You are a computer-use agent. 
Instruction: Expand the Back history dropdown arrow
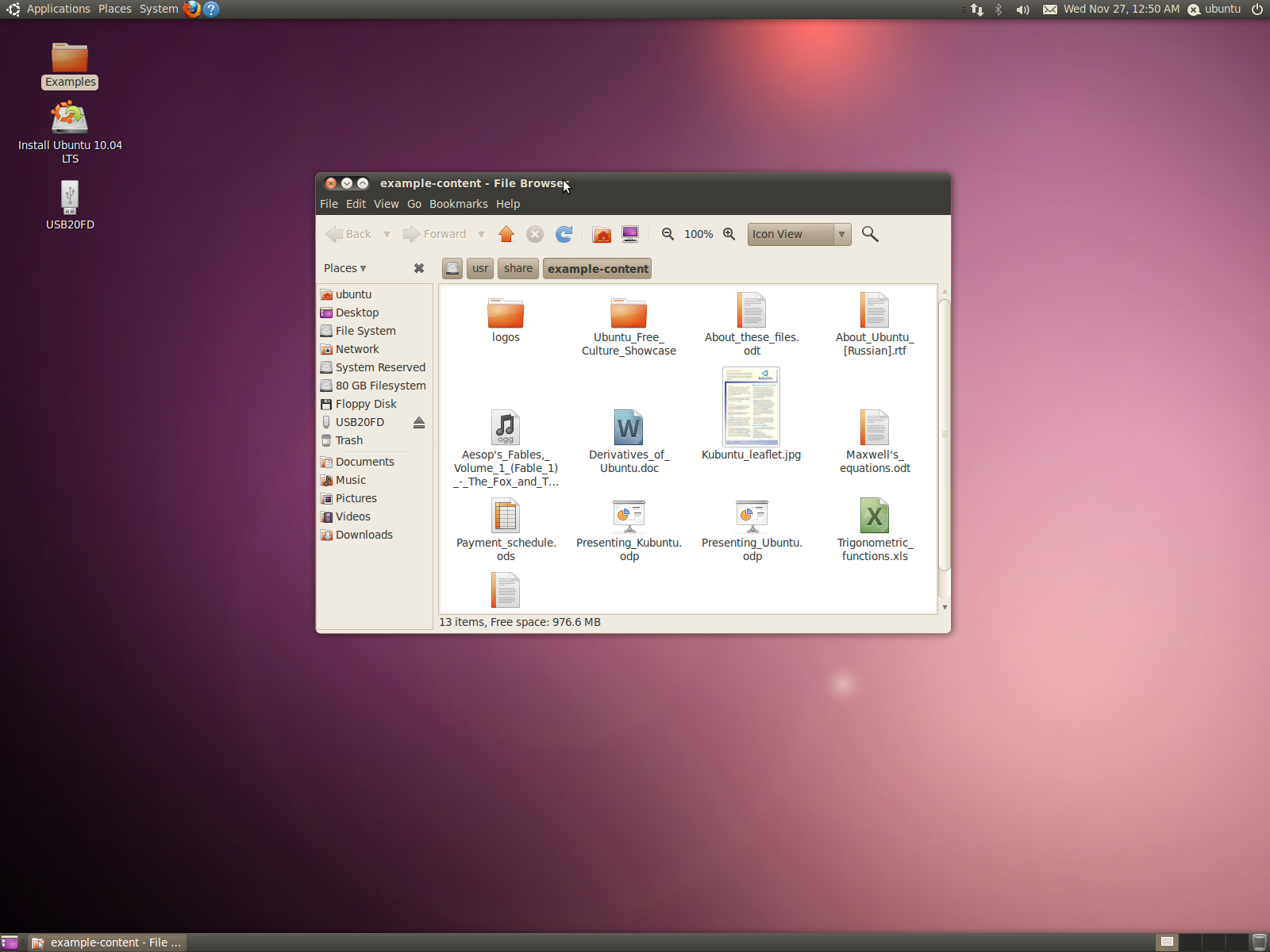(387, 234)
